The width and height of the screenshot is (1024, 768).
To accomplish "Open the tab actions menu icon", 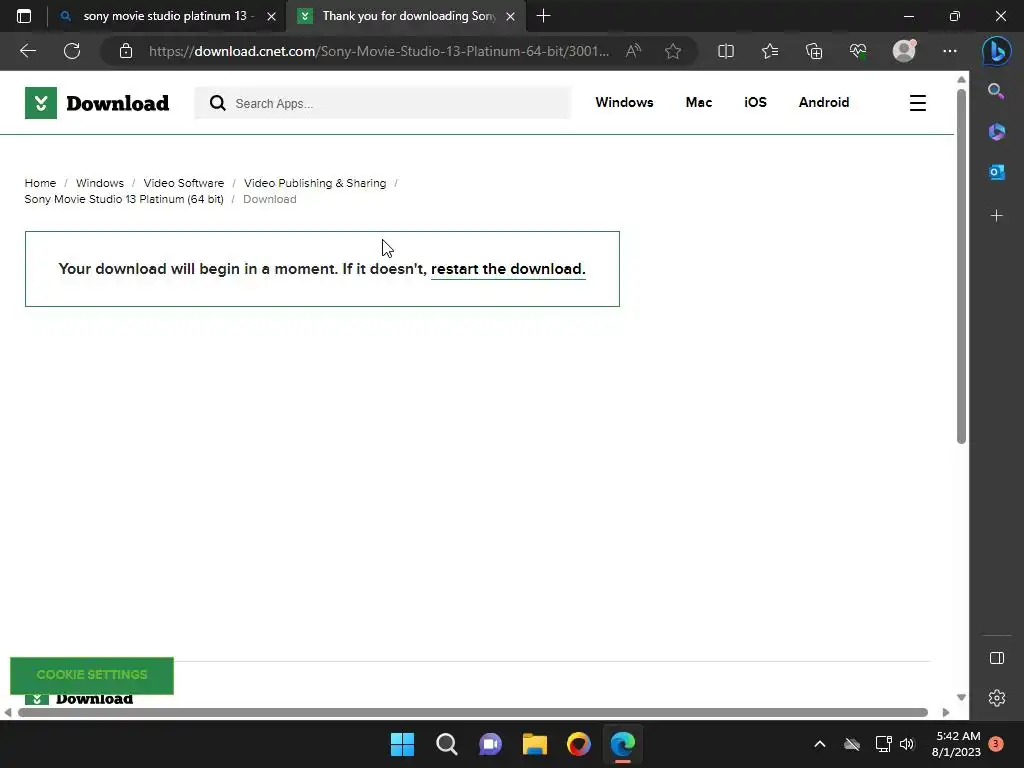I will tap(24, 16).
